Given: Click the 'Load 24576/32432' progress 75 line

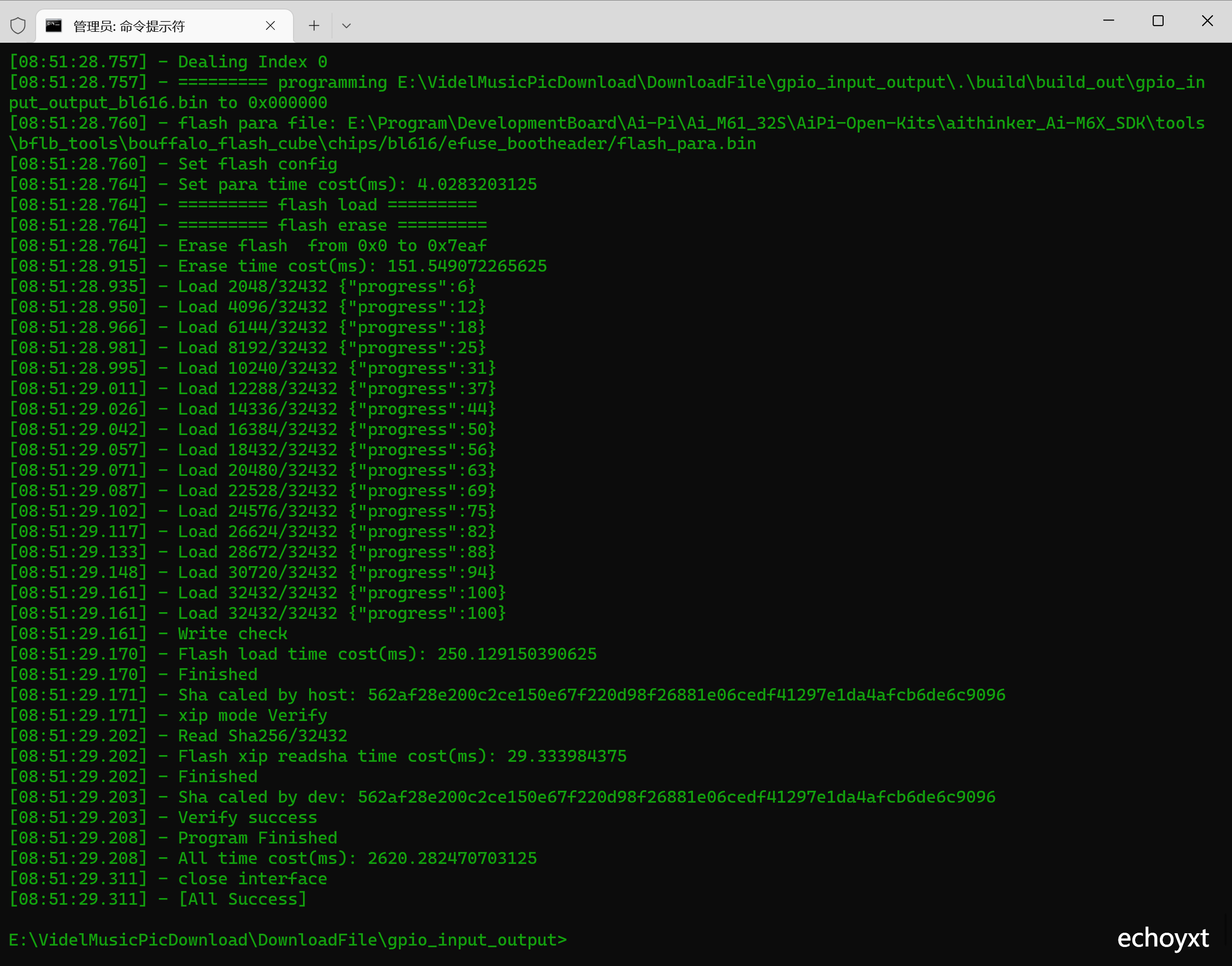Looking at the screenshot, I should tap(253, 511).
